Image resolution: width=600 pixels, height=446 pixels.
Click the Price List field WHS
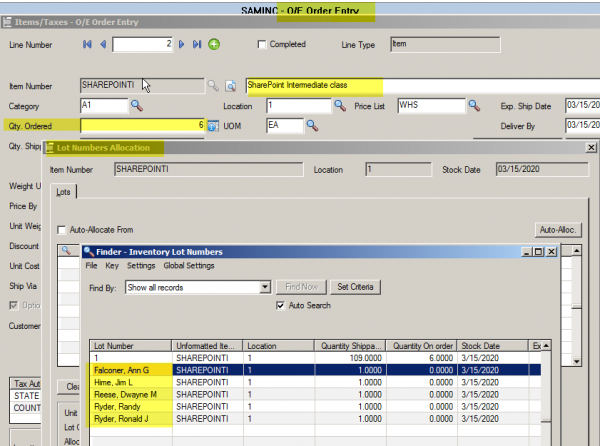coord(432,105)
